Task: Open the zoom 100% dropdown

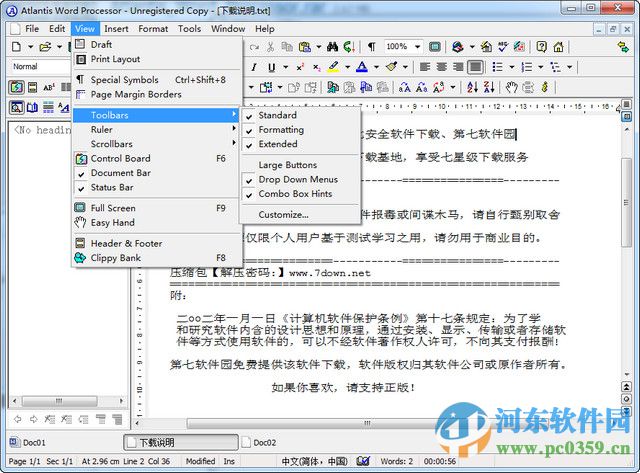Action: click(417, 47)
